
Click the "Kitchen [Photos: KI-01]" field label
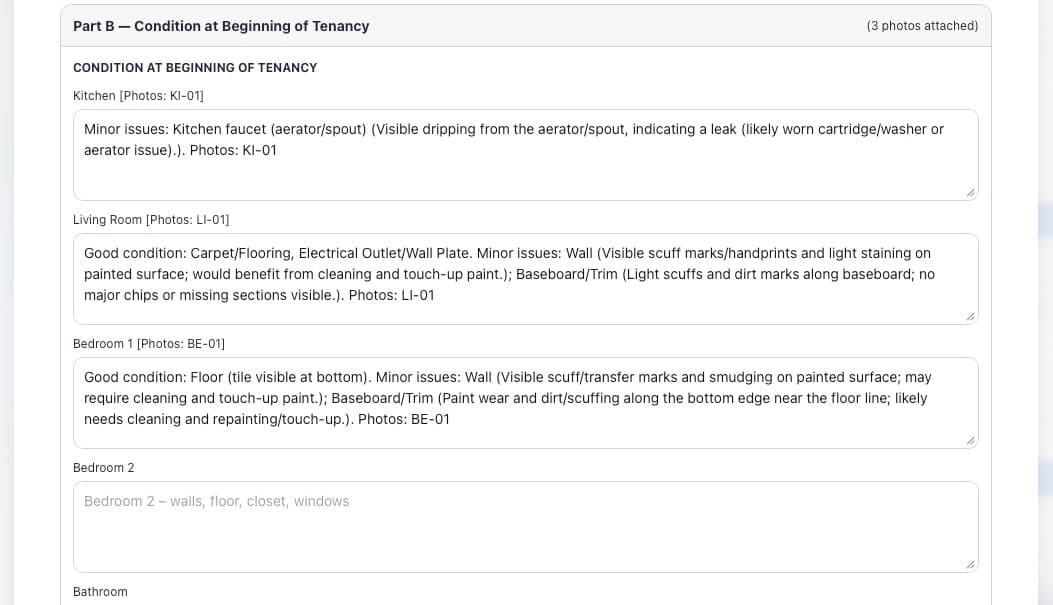point(138,96)
